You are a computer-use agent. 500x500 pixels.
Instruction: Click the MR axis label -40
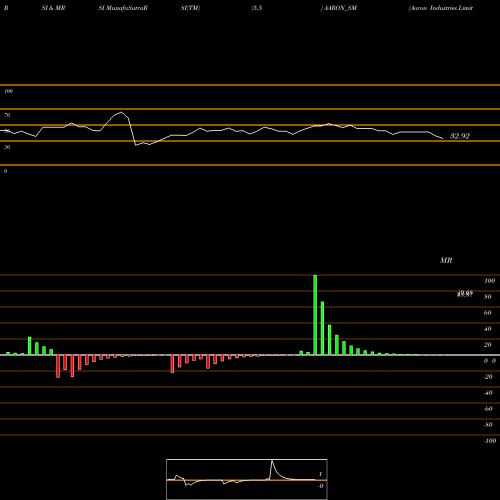click(488, 393)
